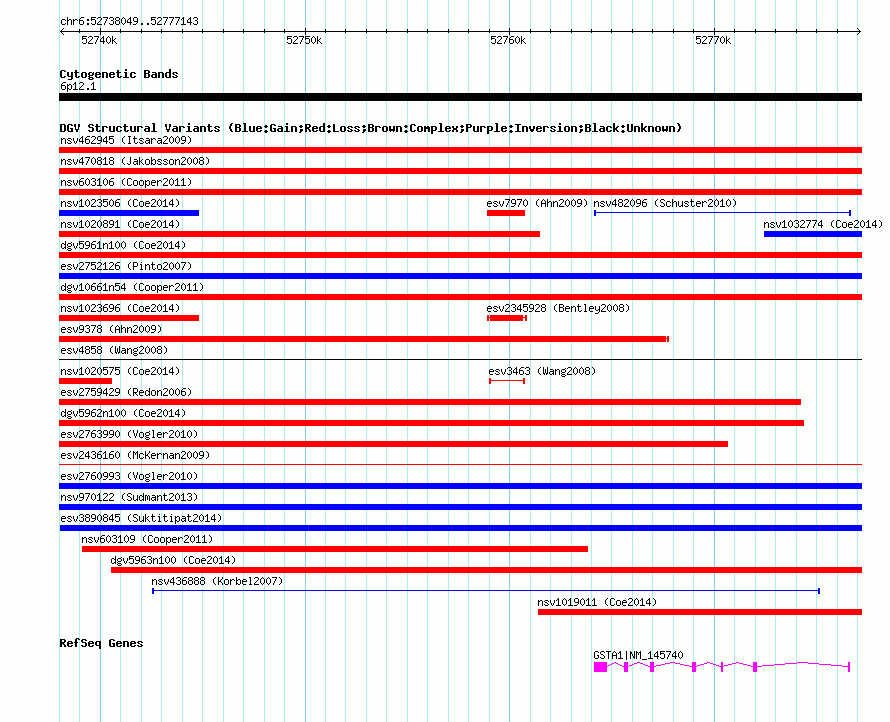Click the nsv1020575 (Coe2014) label
Screen dimensions: 890x722
[120, 371]
